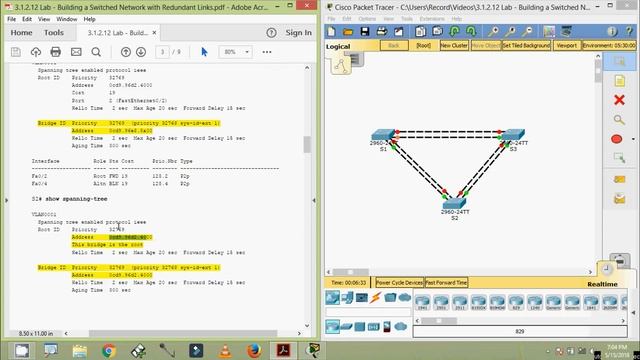Pick the Place Note tool
Viewport: 640px width, 360px height.
tap(619, 81)
